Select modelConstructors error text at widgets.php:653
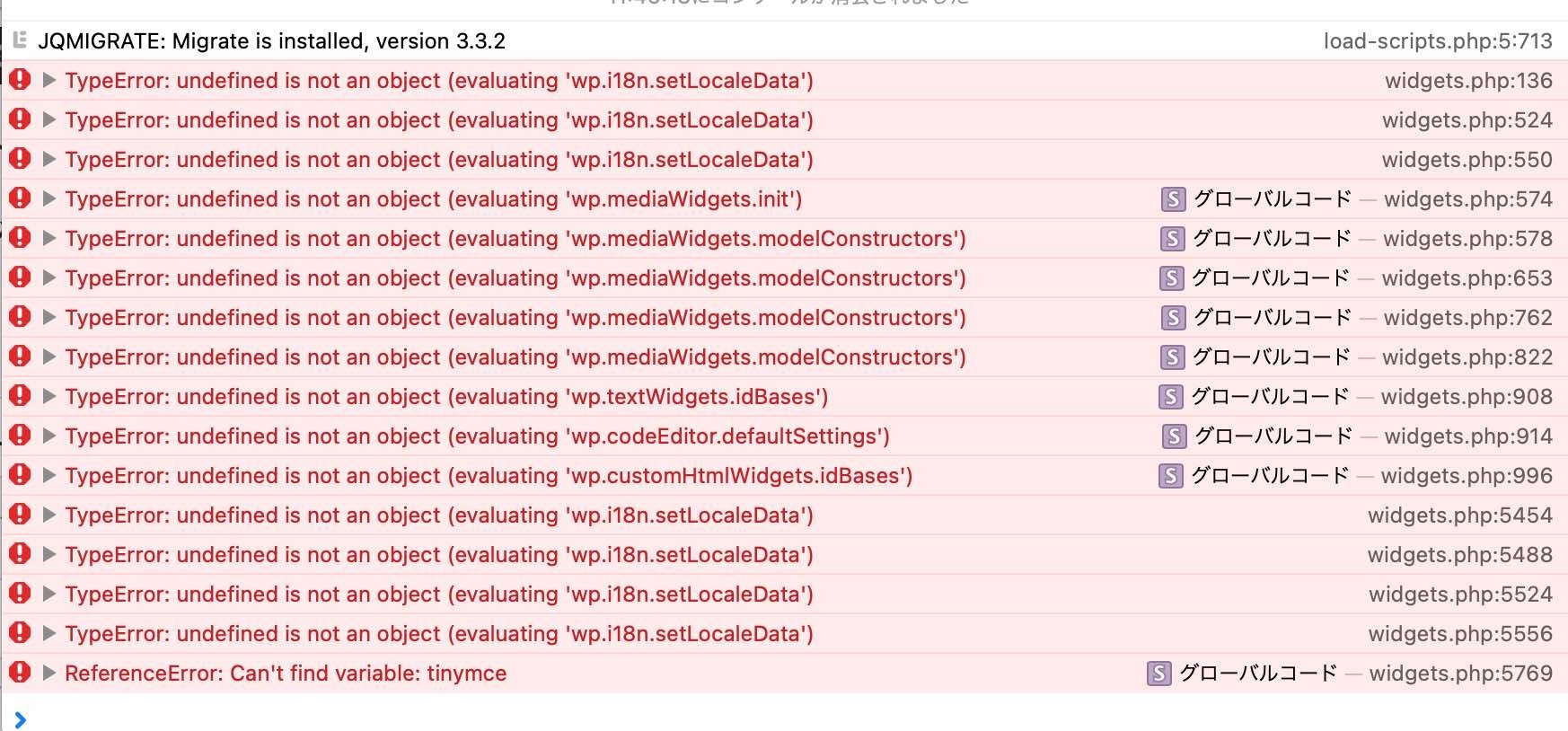 pos(515,278)
